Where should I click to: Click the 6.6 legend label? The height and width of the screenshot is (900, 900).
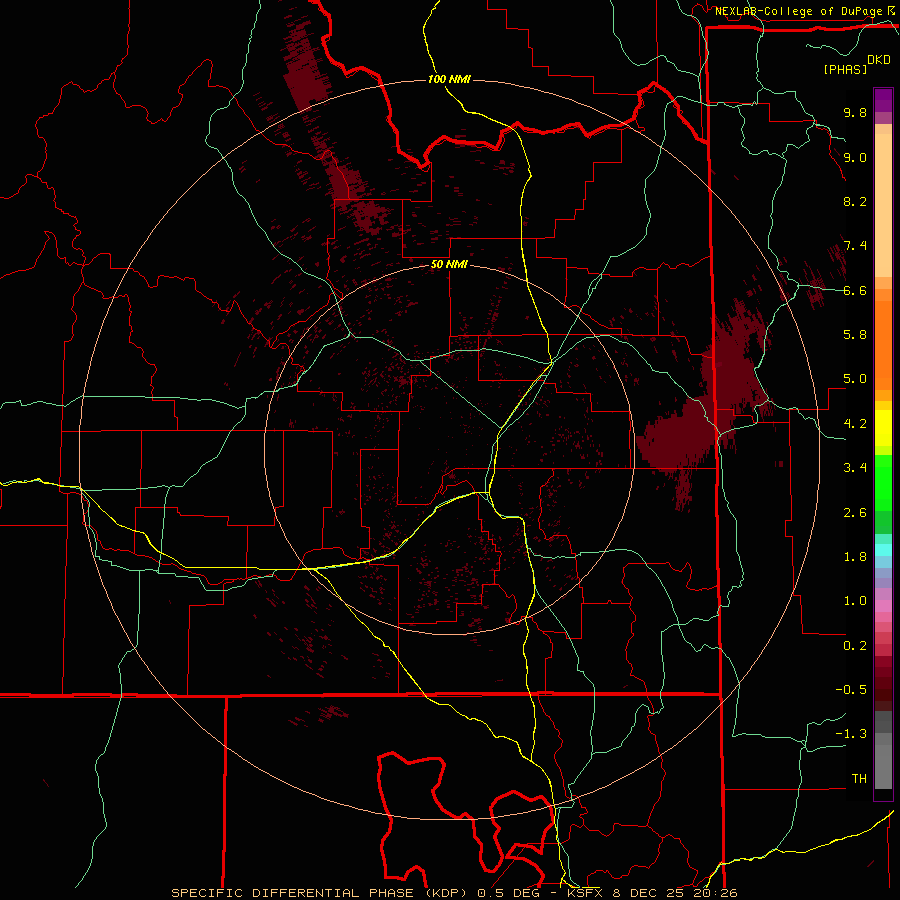pos(855,290)
